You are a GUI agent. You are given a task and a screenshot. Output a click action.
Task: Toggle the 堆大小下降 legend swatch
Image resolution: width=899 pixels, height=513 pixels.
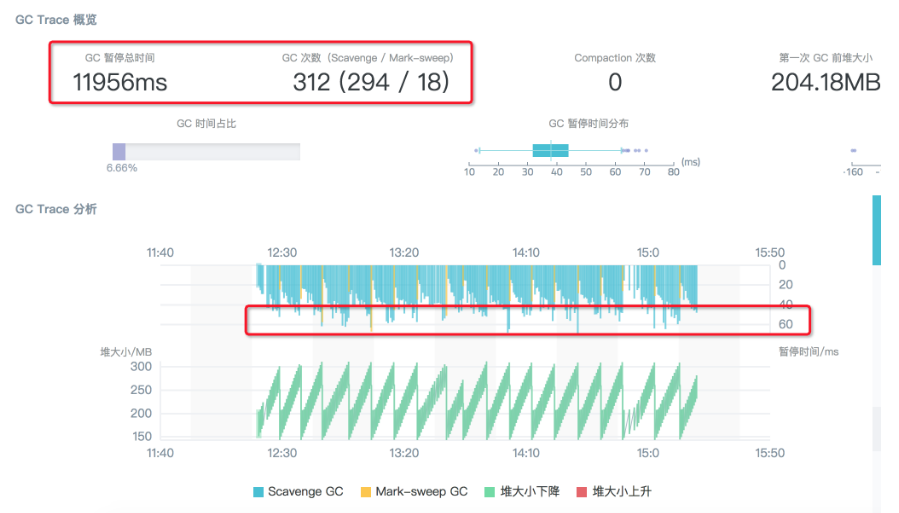tap(490, 492)
